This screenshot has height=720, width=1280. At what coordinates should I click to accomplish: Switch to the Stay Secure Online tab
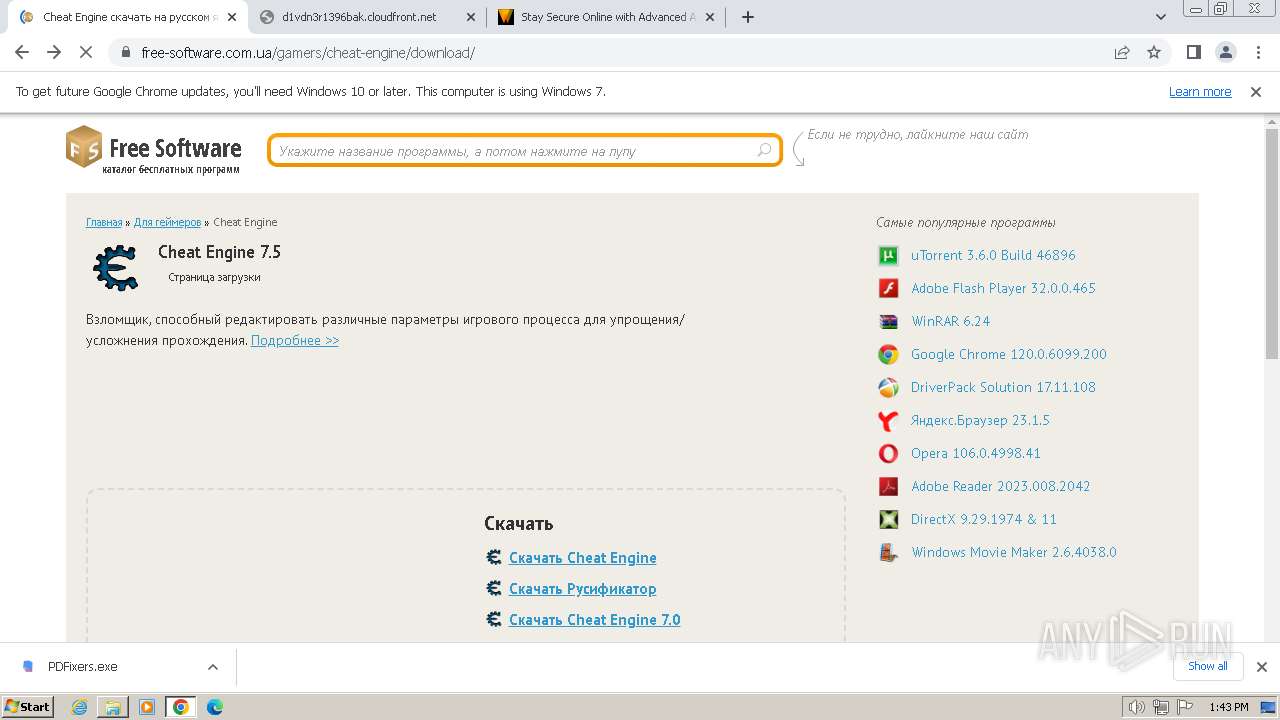point(606,17)
